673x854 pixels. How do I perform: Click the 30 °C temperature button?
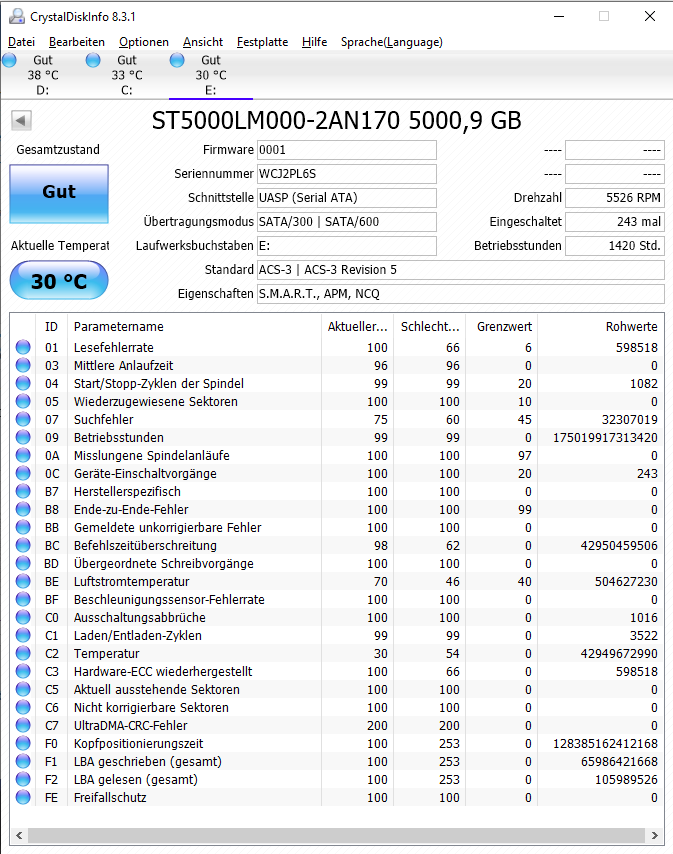[x=59, y=280]
